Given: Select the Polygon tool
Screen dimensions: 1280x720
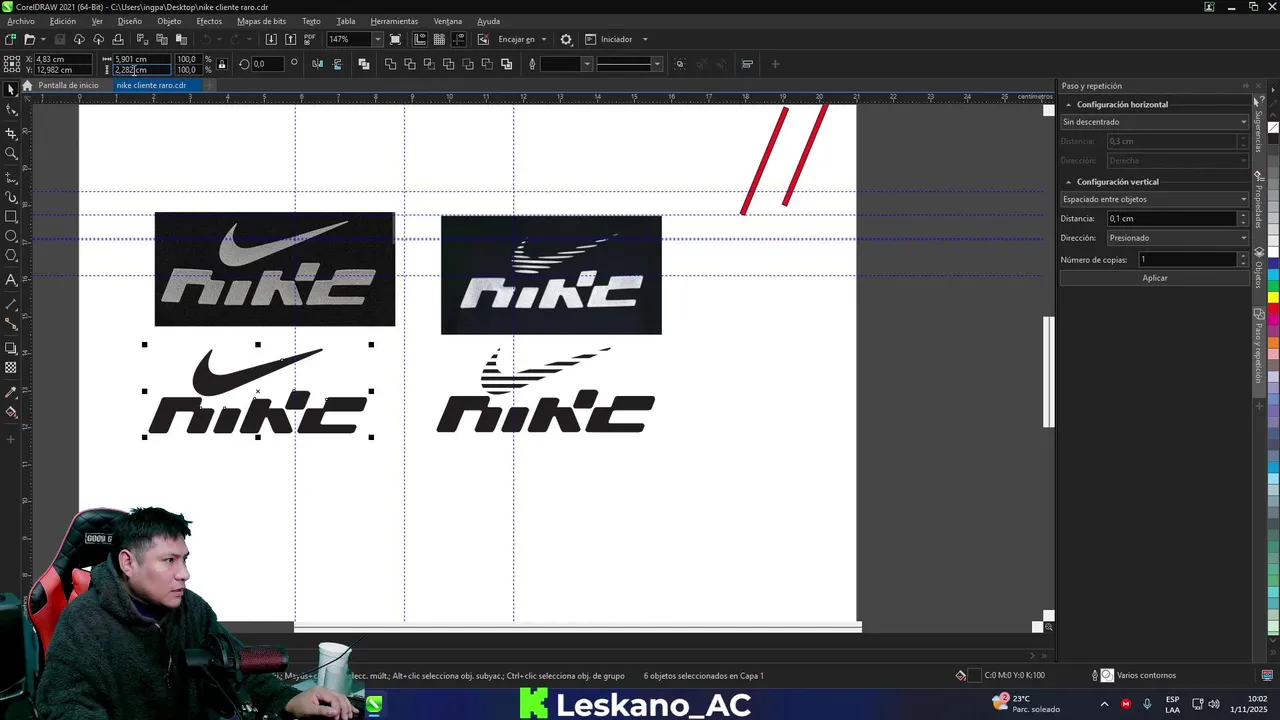Looking at the screenshot, I should (x=11, y=257).
